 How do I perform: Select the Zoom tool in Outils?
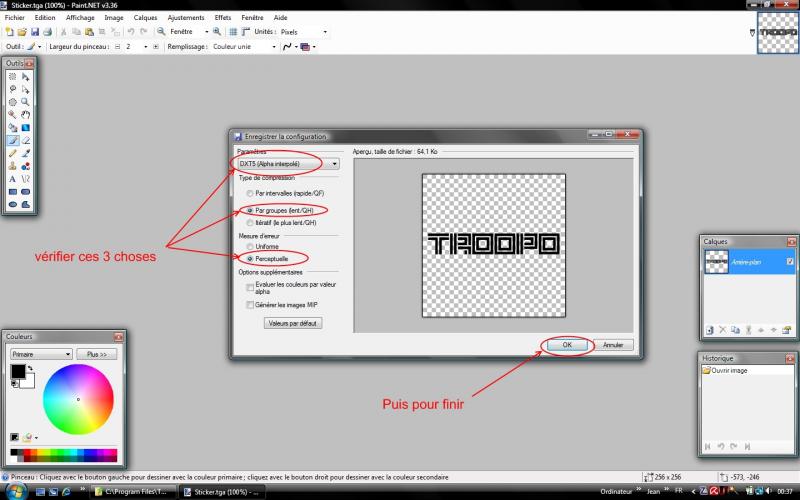point(26,102)
